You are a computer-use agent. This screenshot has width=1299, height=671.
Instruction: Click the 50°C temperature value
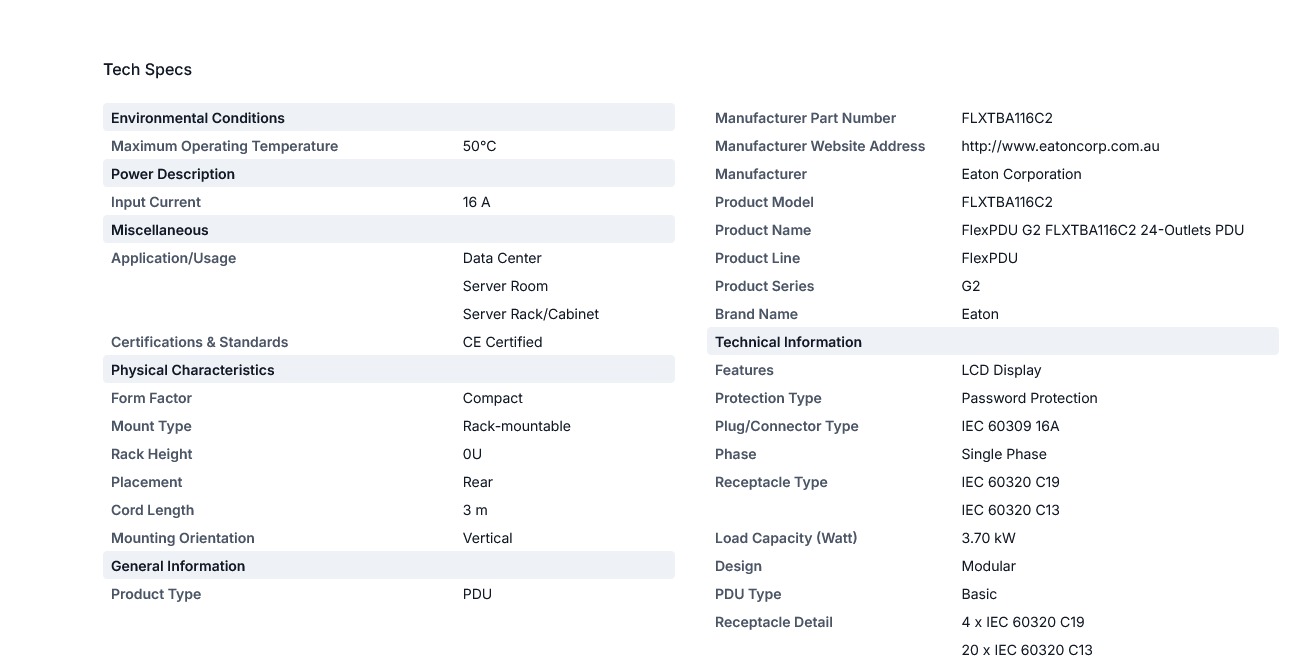(479, 146)
